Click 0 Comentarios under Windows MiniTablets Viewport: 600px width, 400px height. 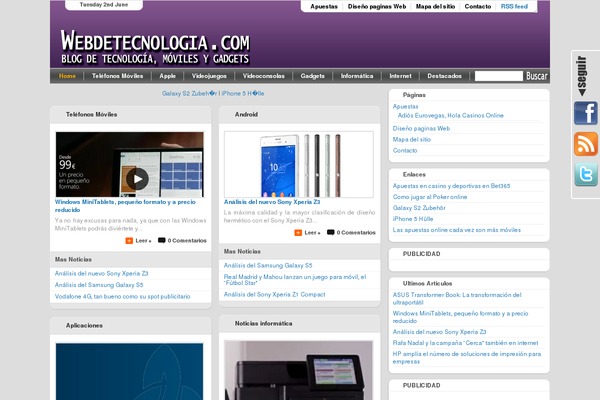click(187, 241)
